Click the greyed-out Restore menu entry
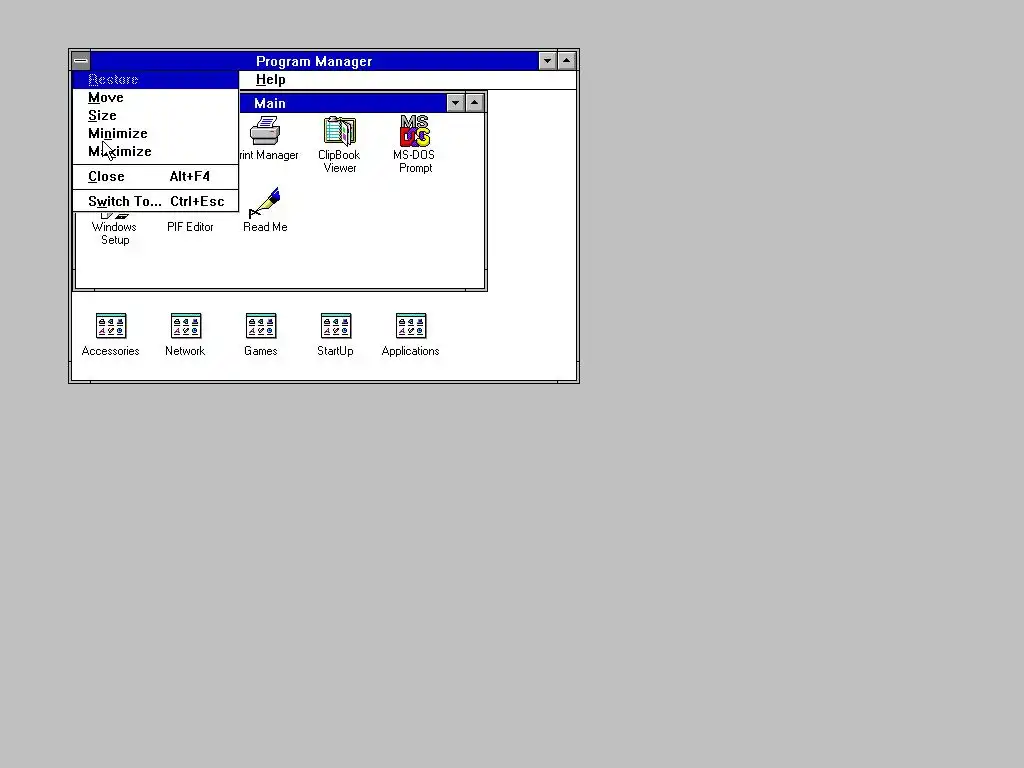1024x768 pixels. (x=155, y=80)
